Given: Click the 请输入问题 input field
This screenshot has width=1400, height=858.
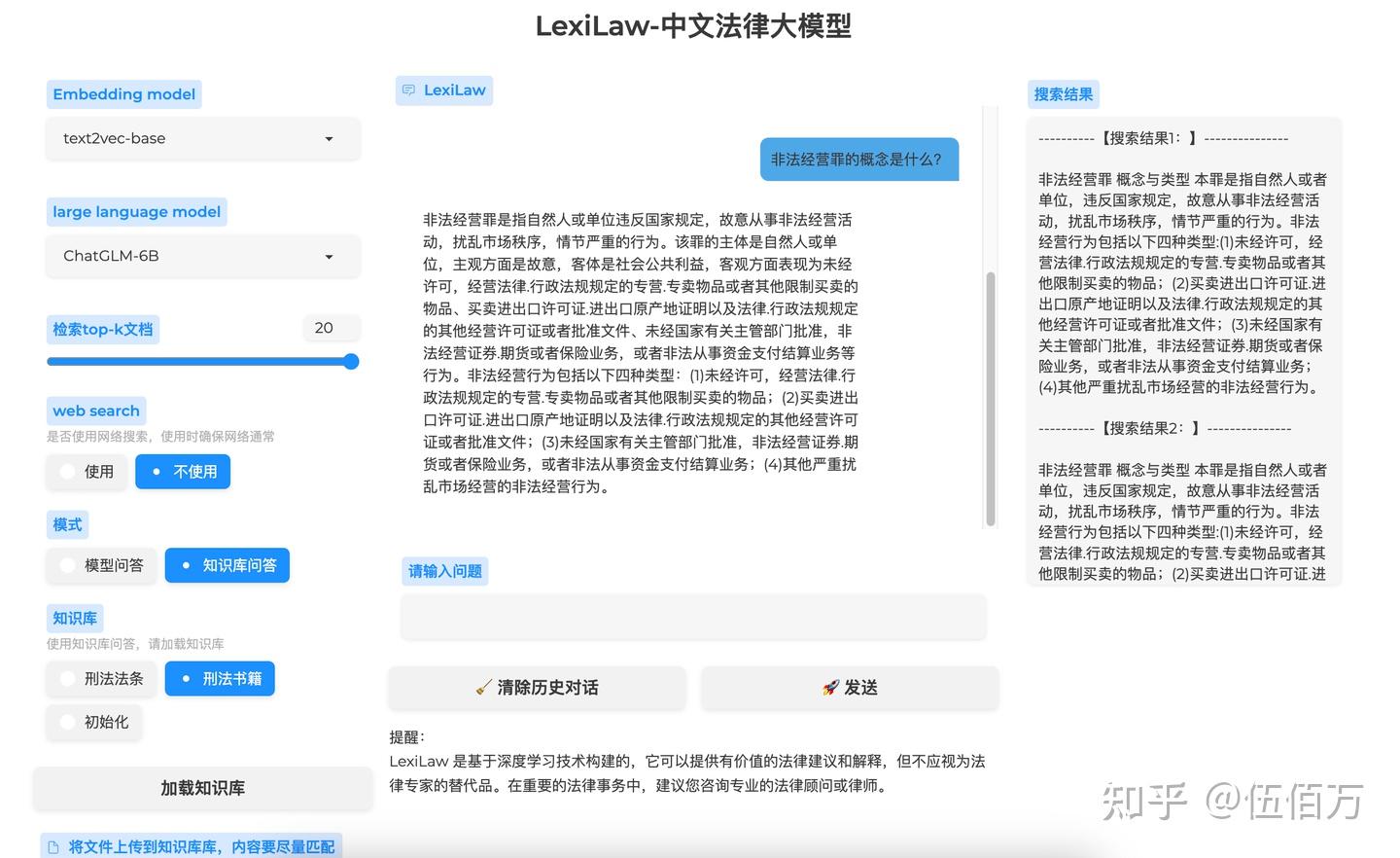Looking at the screenshot, I should (692, 617).
